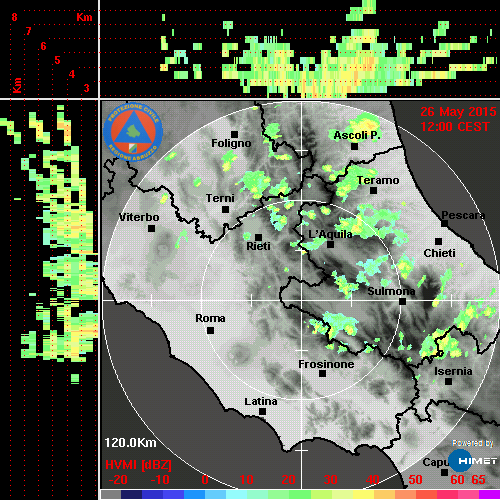The height and width of the screenshot is (500, 500).
Task: Select the Rieti city marker square
Action: pyautogui.click(x=258, y=237)
